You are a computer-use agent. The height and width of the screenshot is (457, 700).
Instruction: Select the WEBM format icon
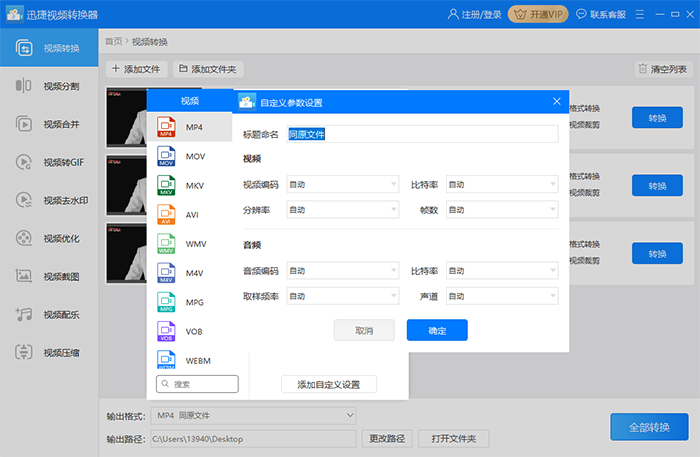(x=166, y=360)
